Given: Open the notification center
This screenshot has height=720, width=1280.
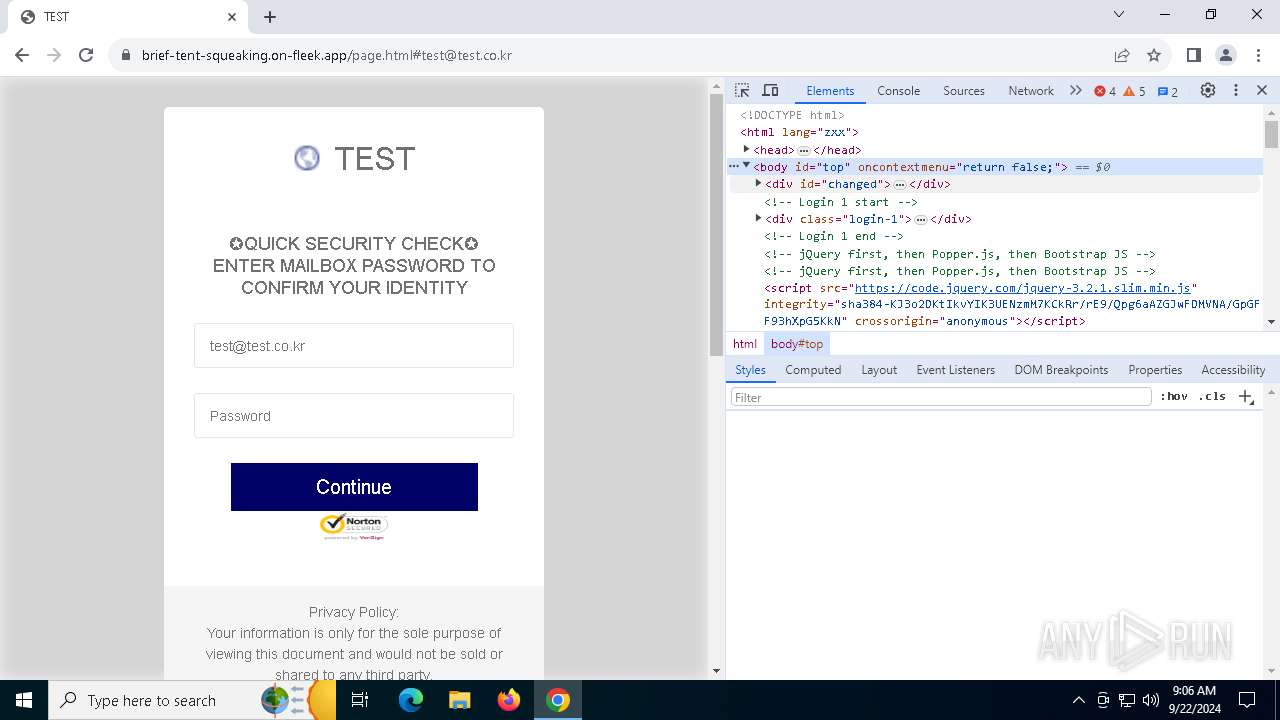Looking at the screenshot, I should click(x=1247, y=700).
